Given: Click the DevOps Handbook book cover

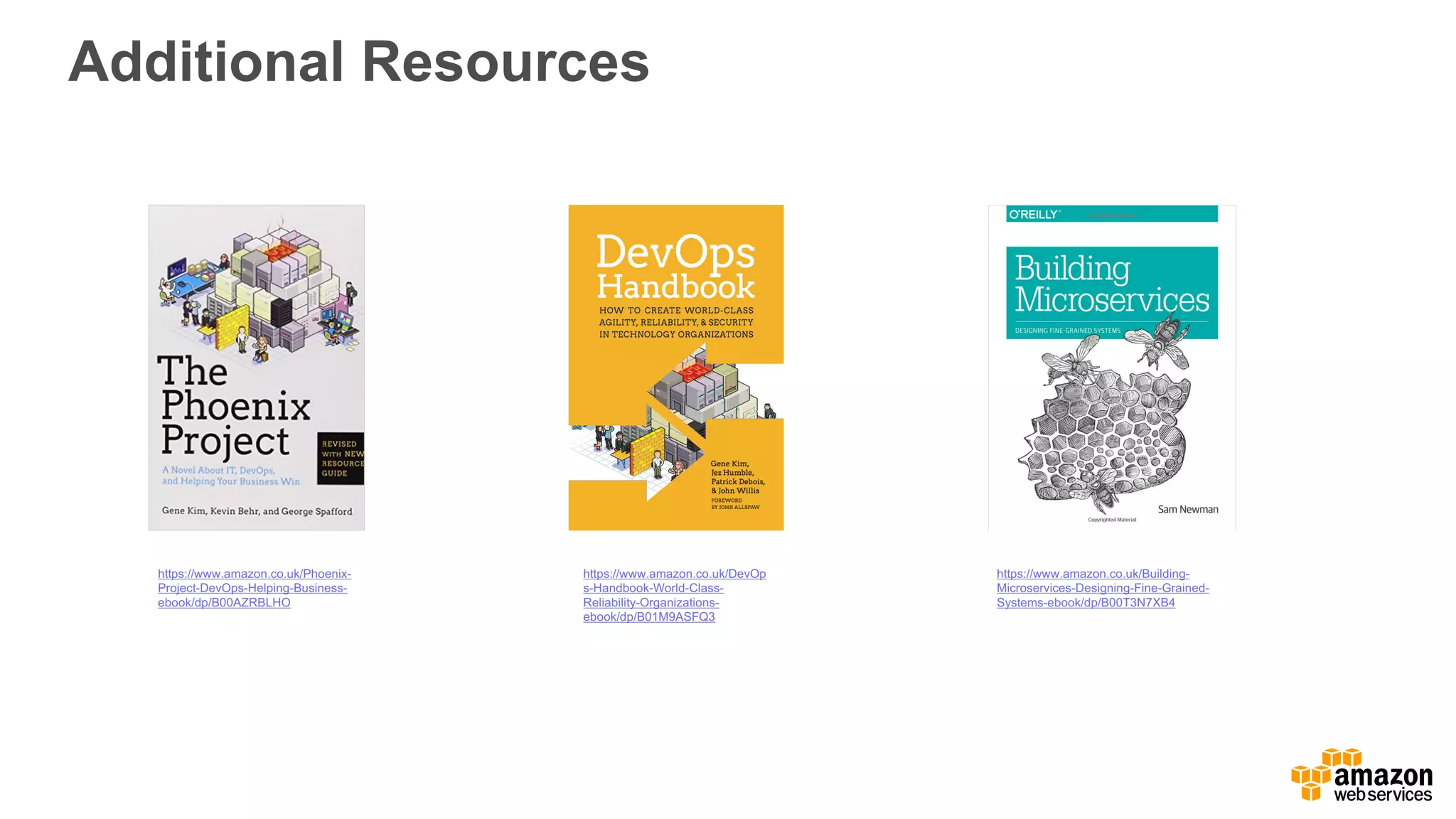Looking at the screenshot, I should (676, 368).
